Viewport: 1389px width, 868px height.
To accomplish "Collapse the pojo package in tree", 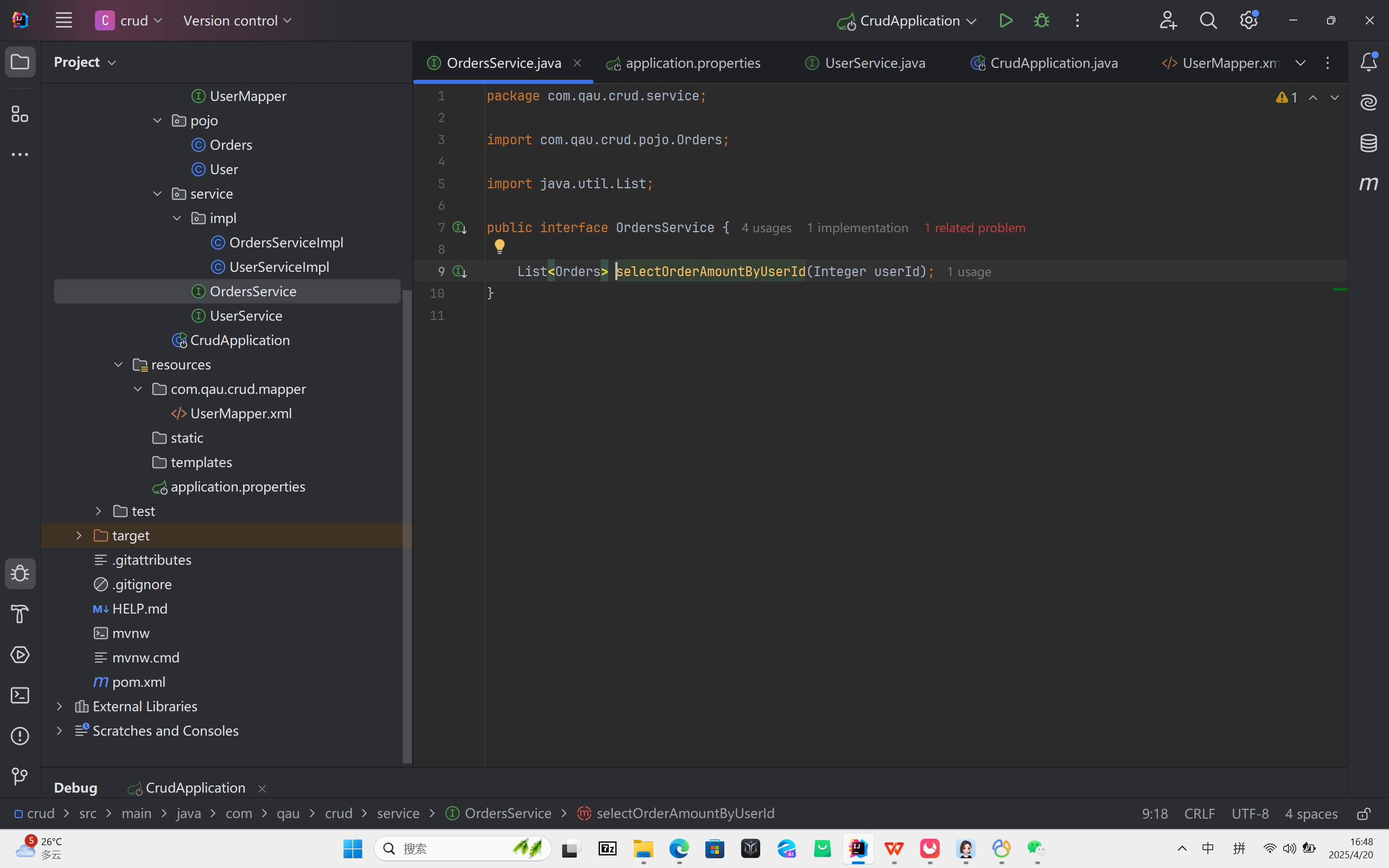I will coord(157,120).
